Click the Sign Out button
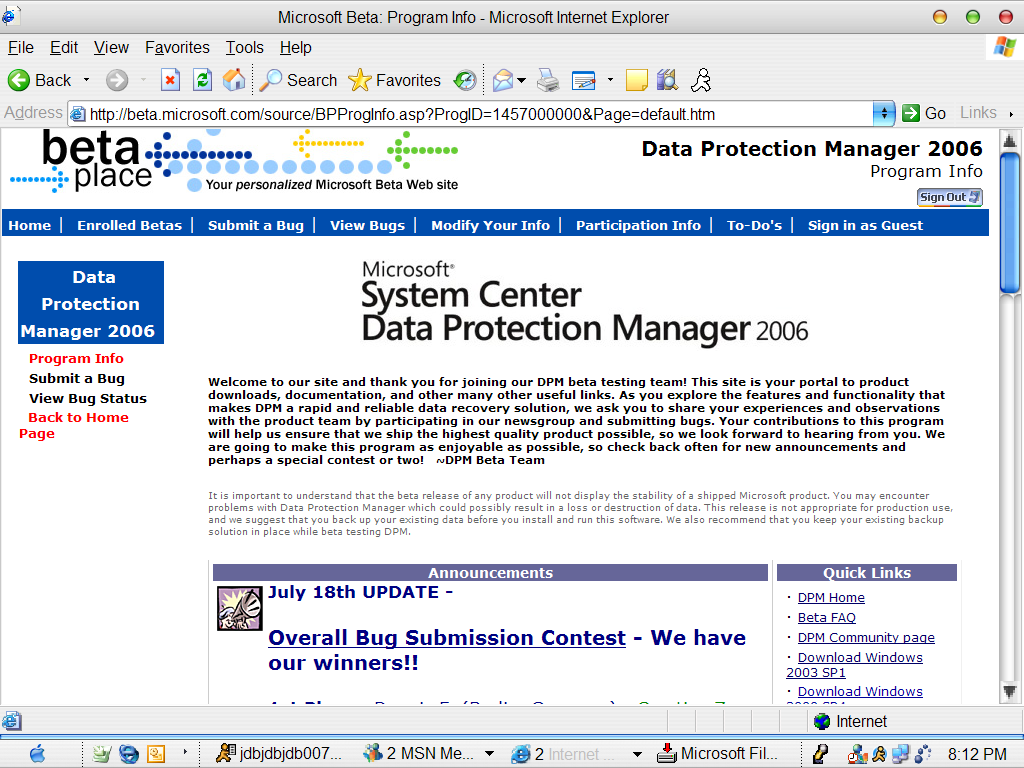 coord(950,197)
